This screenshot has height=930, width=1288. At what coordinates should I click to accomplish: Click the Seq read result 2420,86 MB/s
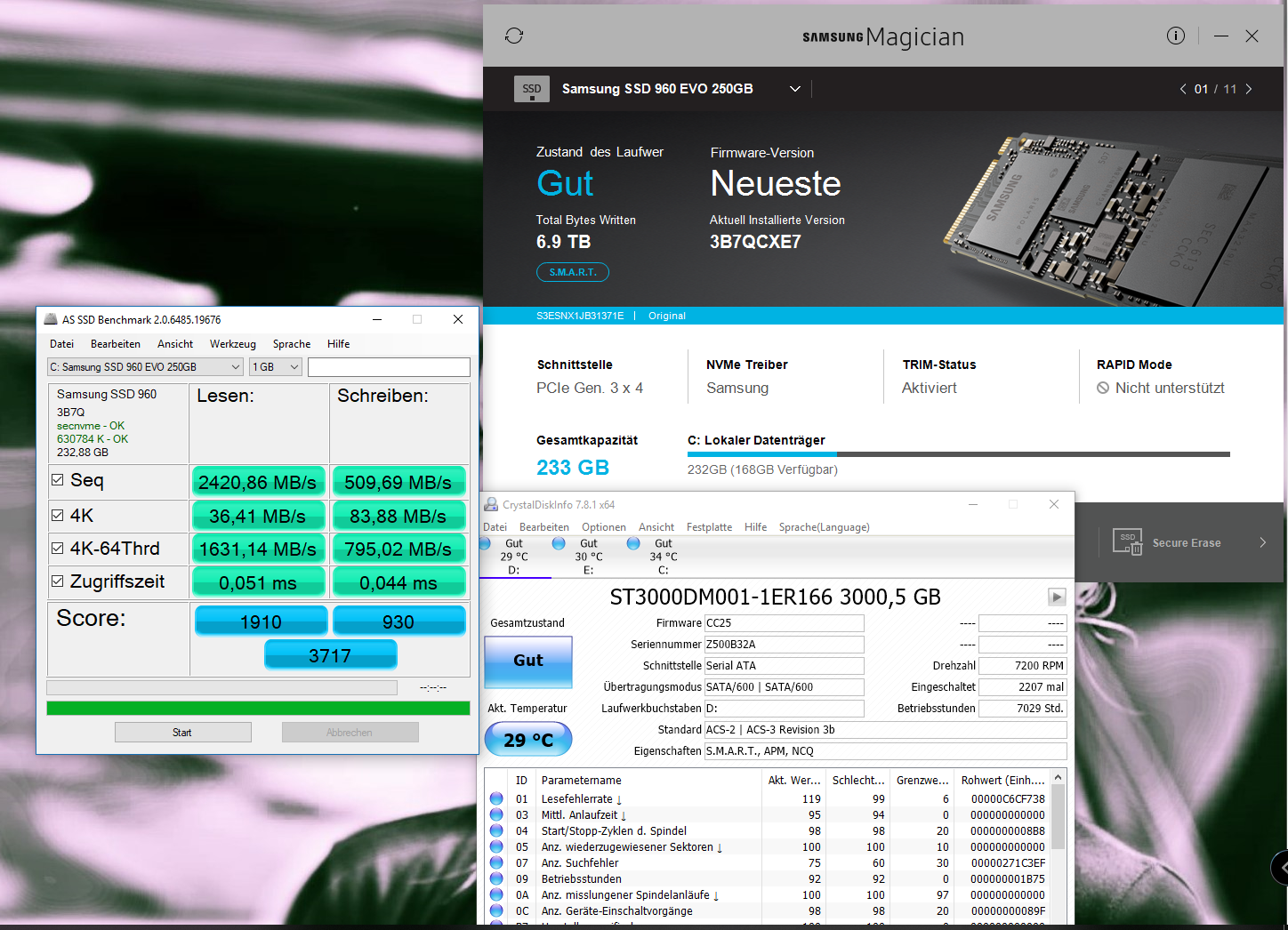coord(258,481)
